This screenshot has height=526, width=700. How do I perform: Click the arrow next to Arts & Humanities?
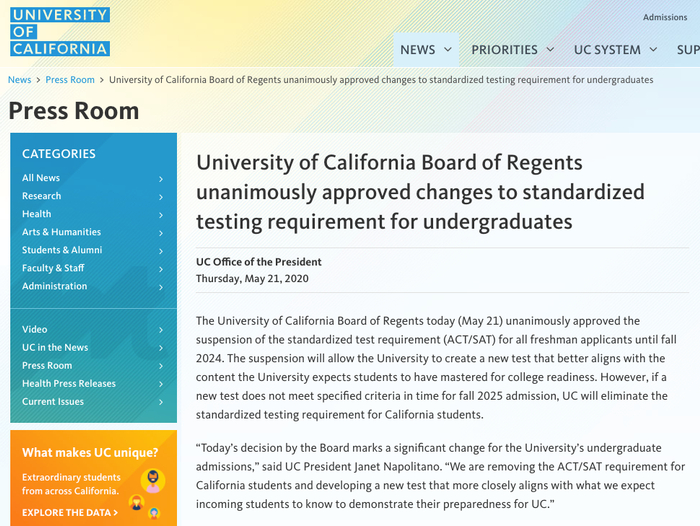coord(161,233)
